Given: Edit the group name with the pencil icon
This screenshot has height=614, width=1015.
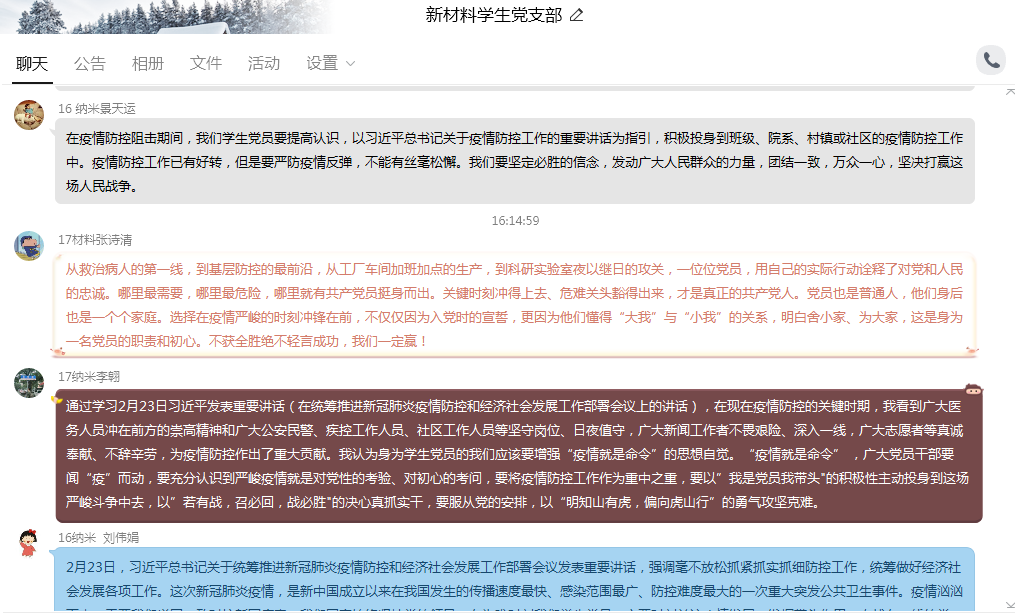Looking at the screenshot, I should tap(576, 15).
